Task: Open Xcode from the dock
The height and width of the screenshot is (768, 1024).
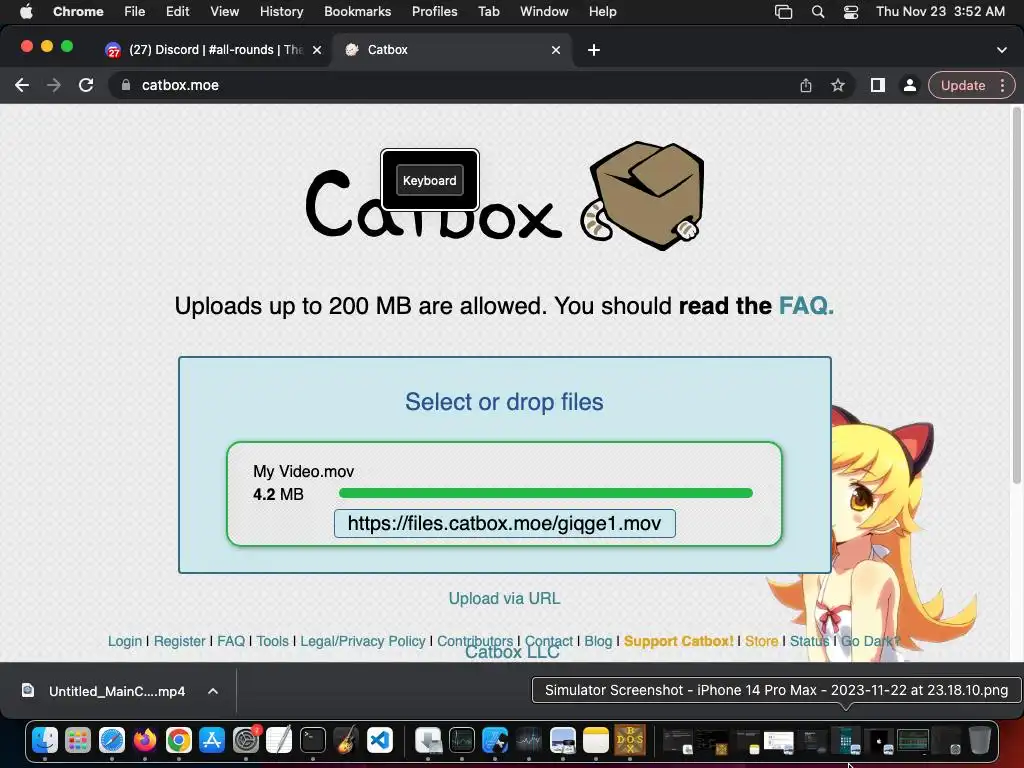Action: tap(495, 741)
